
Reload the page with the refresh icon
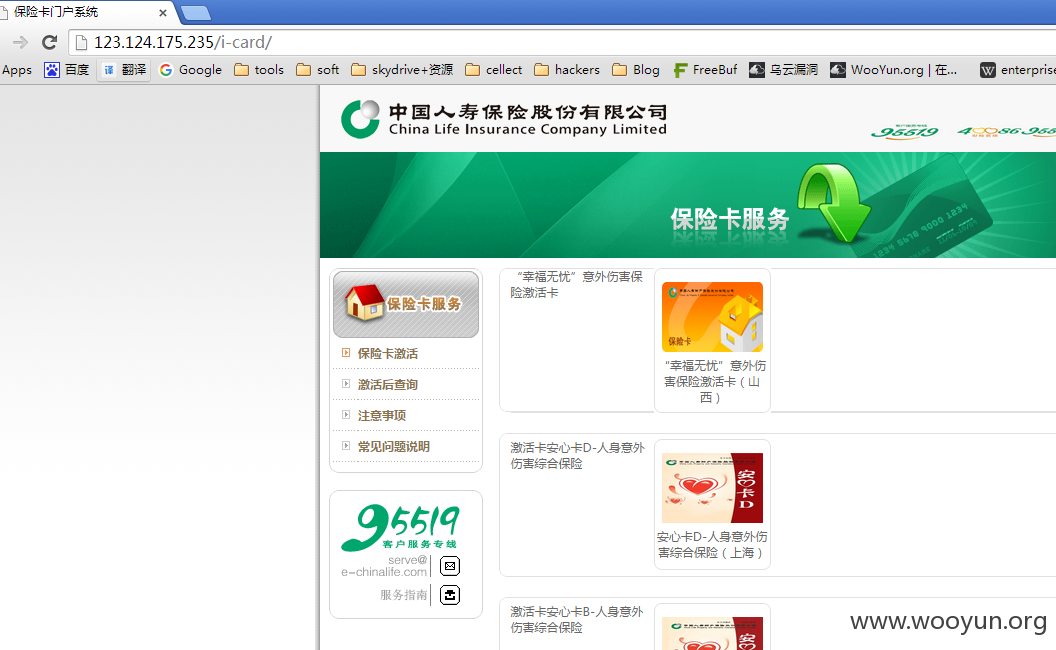[49, 42]
